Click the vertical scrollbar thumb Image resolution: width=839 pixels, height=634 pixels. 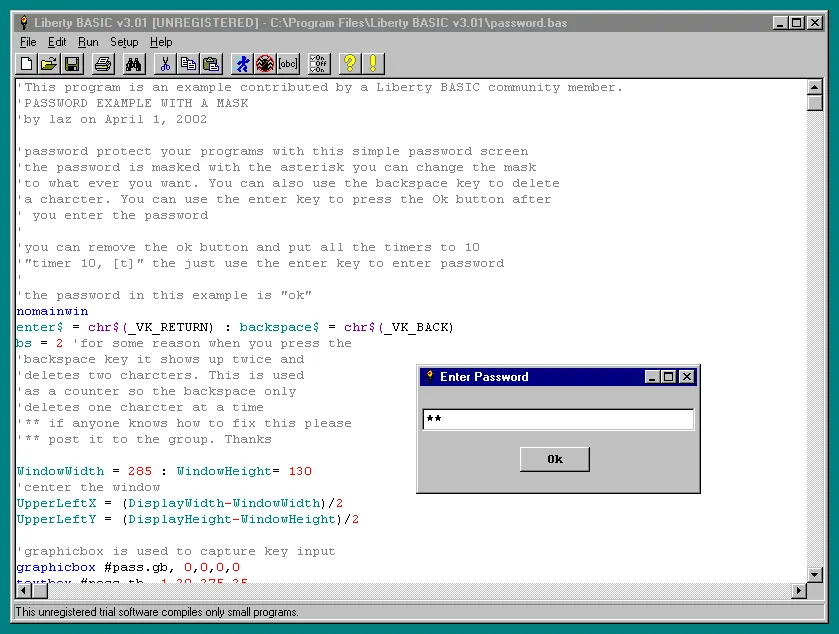coord(814,103)
